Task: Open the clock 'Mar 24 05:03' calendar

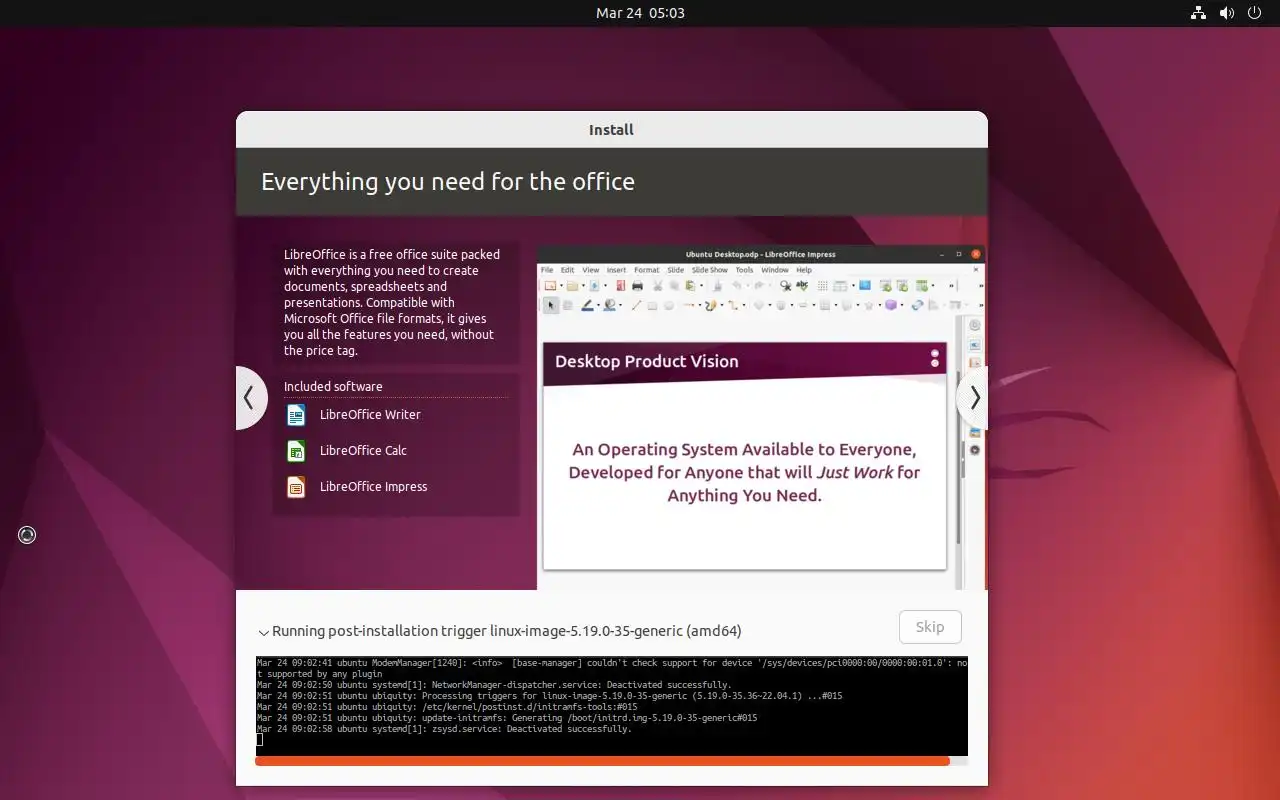Action: 640,13
